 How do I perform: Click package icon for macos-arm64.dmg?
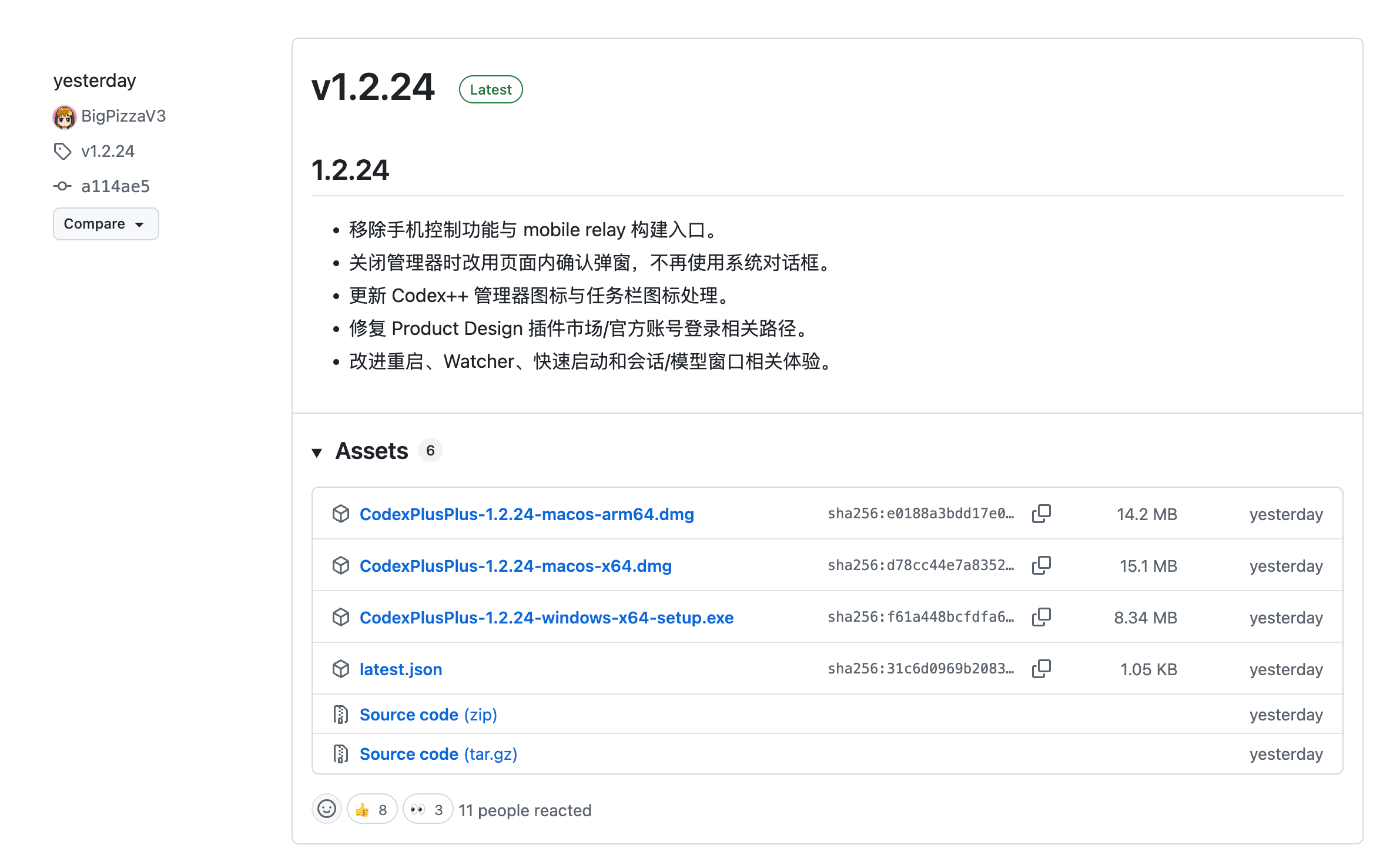click(x=341, y=514)
